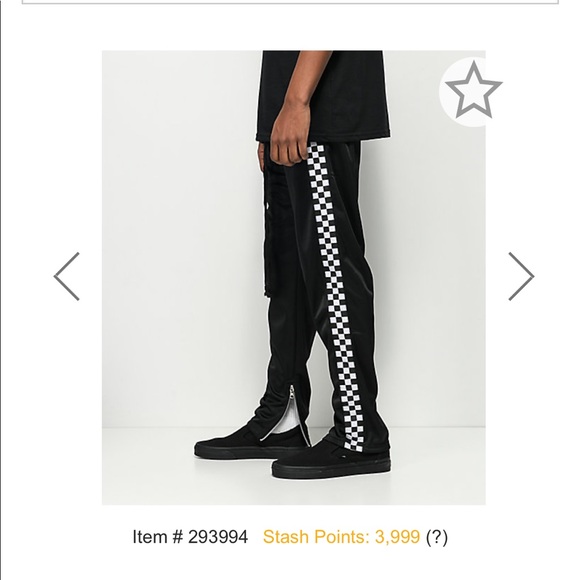
Task: Click the box outline above the photo
Action: pos(290,2)
